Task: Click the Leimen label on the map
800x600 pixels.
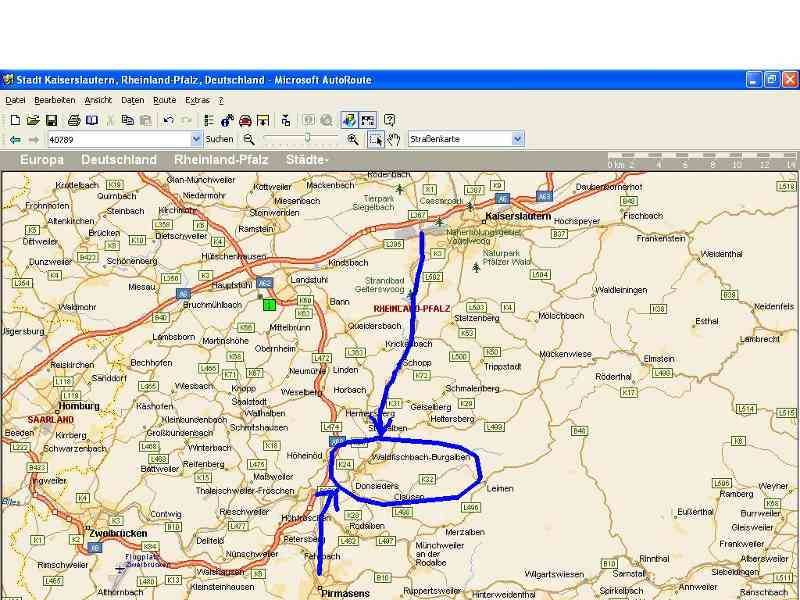Action: (x=500, y=488)
